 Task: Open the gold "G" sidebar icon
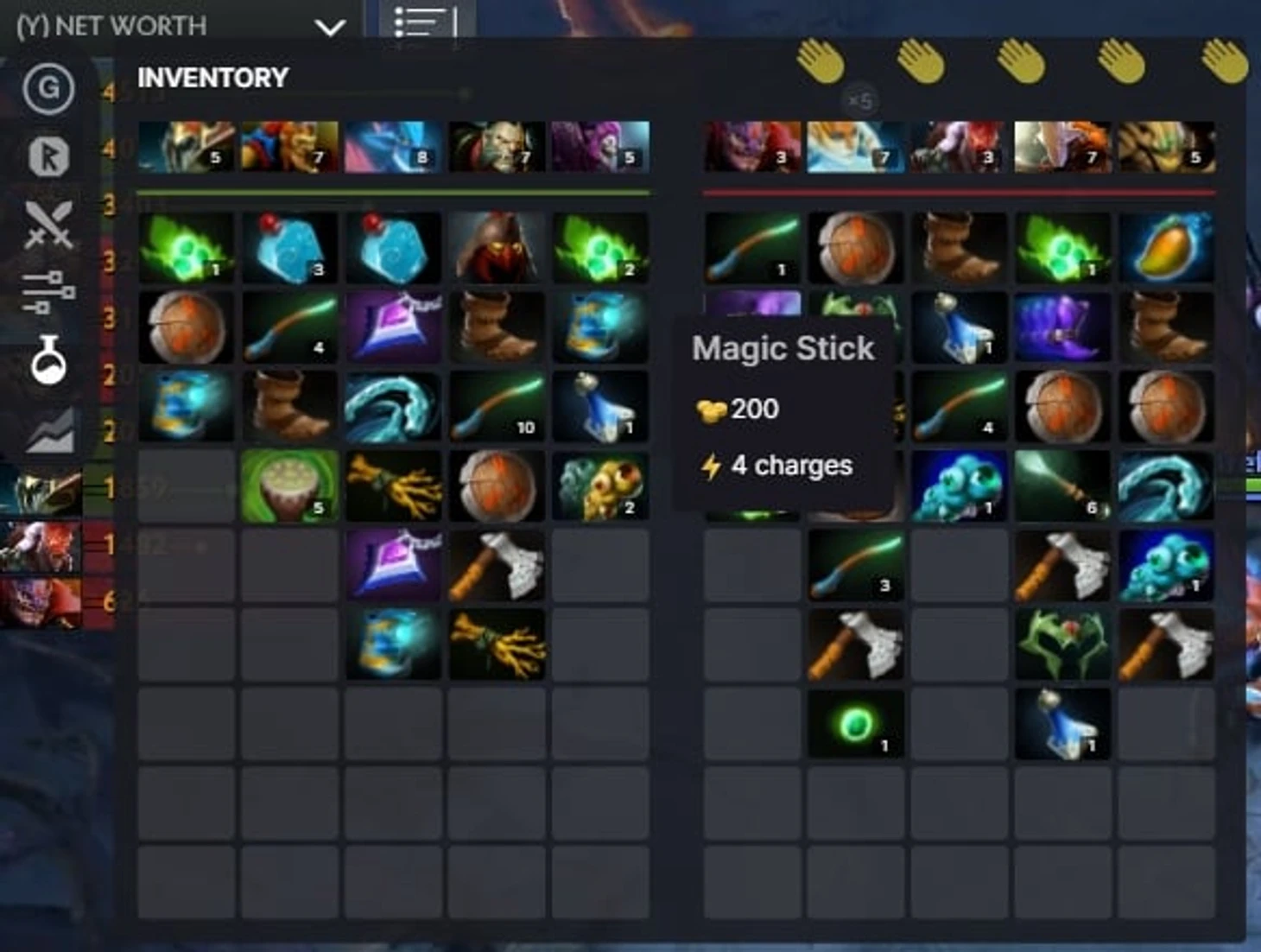click(x=48, y=87)
